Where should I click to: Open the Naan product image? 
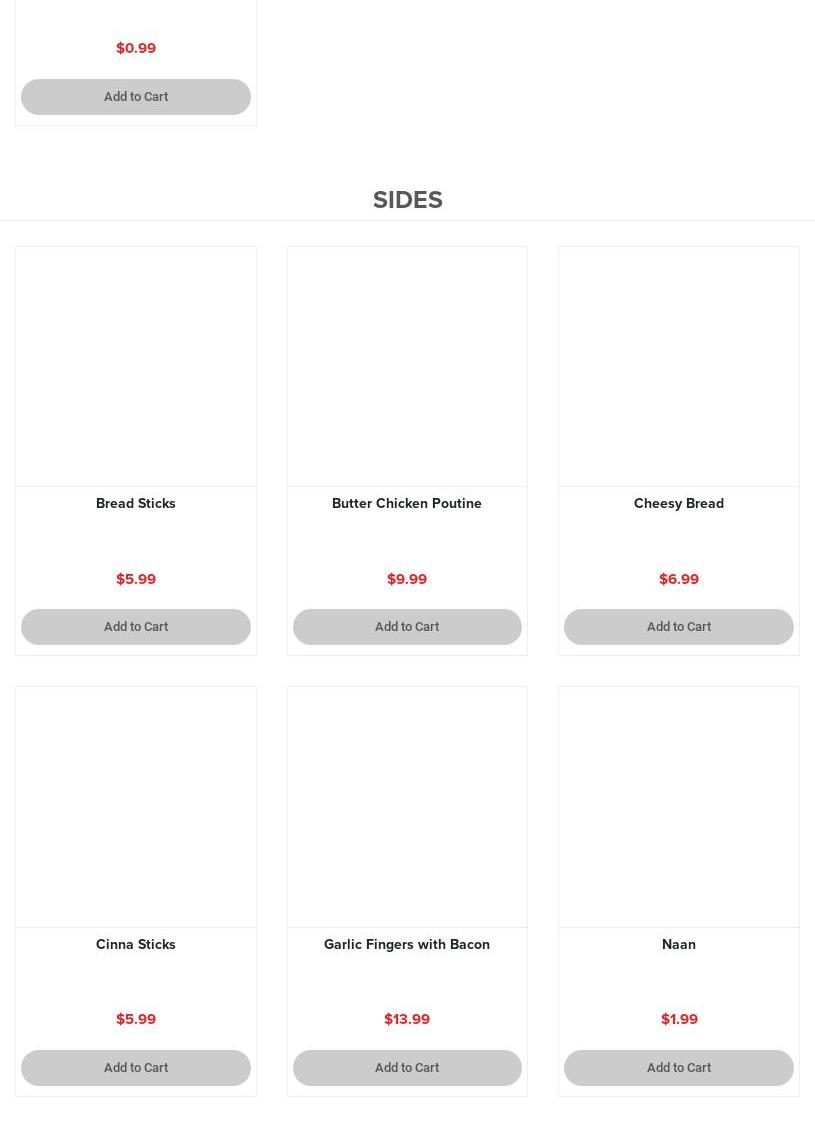tap(678, 807)
